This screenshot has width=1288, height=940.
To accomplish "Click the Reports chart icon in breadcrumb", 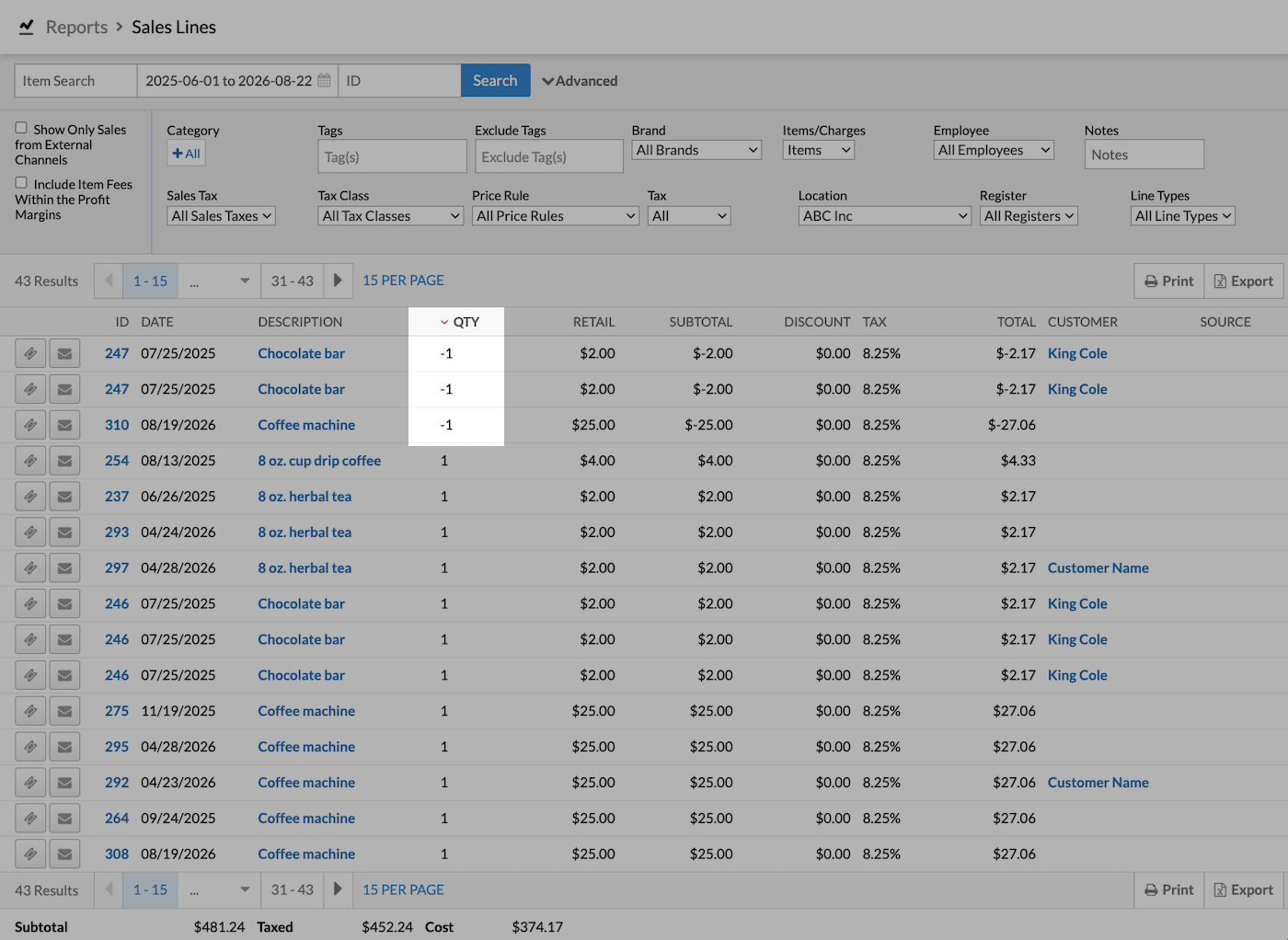I will point(27,27).
